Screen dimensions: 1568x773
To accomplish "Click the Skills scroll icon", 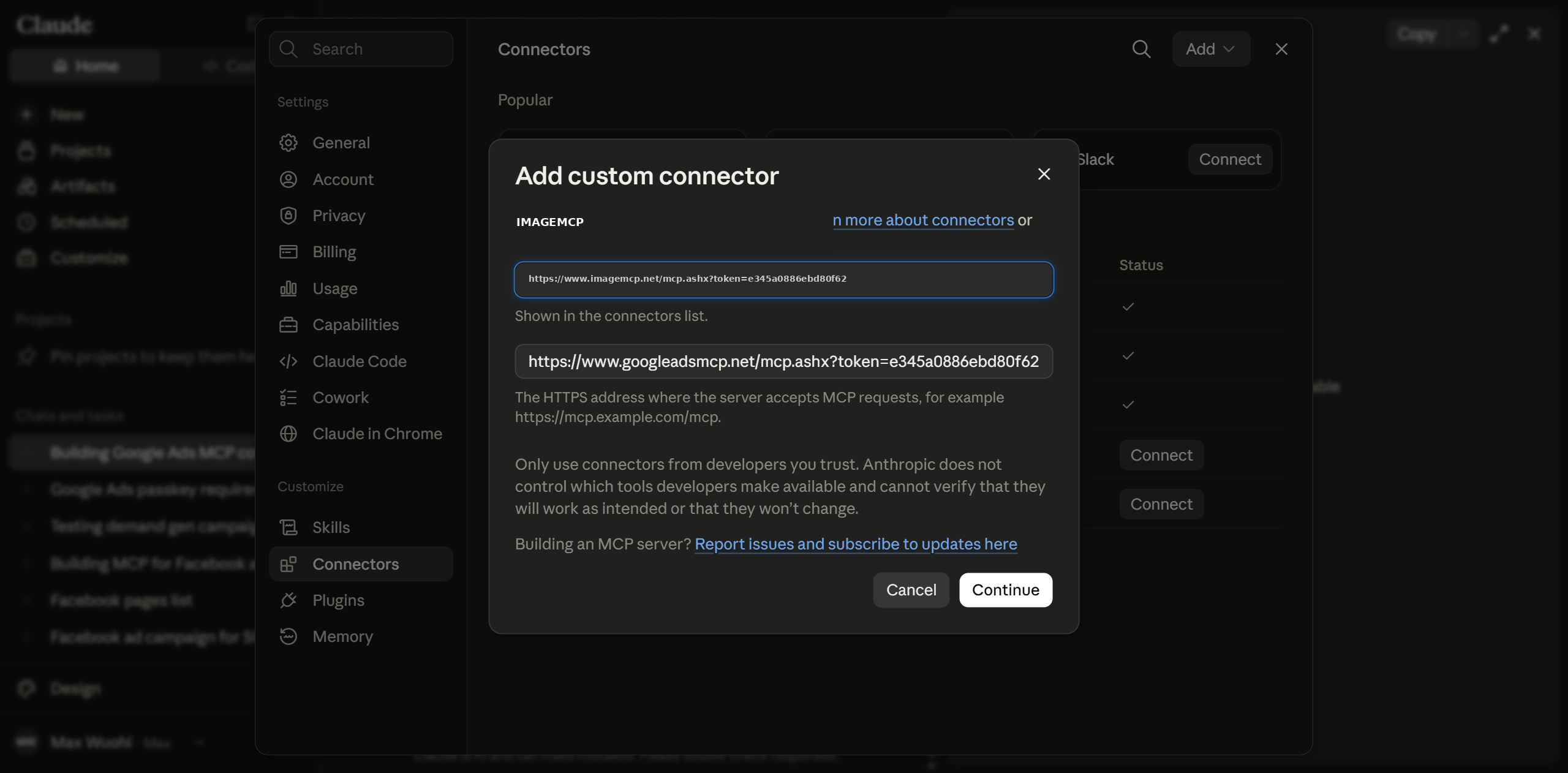I will 288,527.
